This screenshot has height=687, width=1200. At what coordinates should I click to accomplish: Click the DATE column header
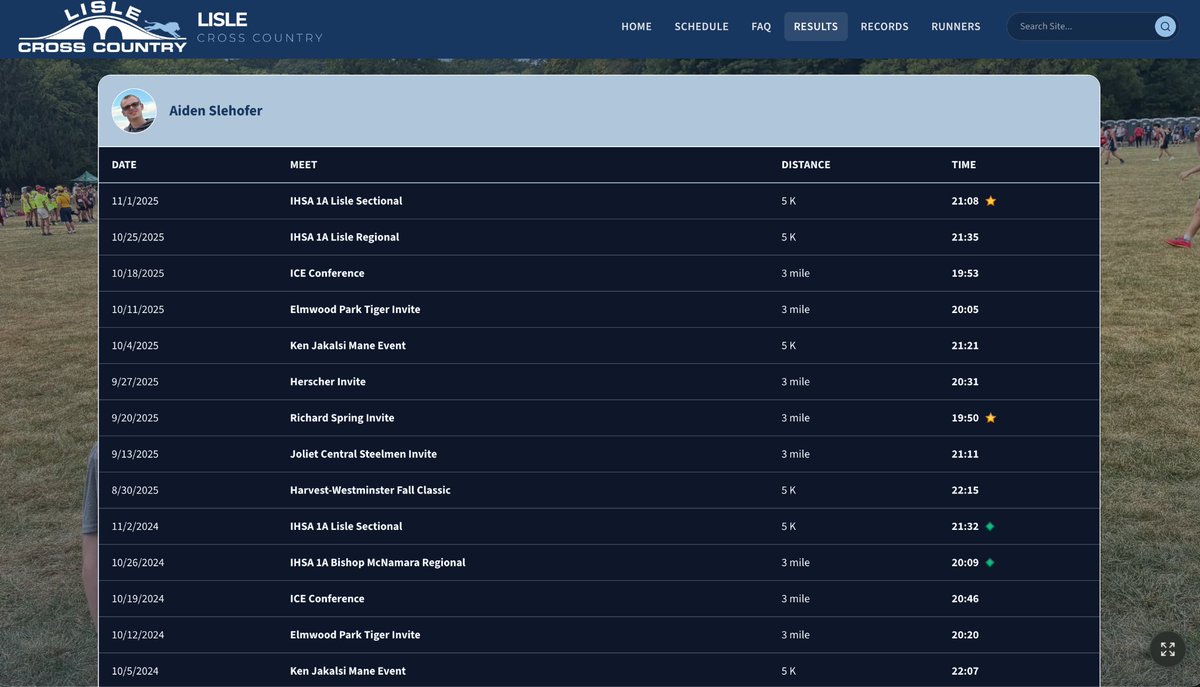coord(124,165)
